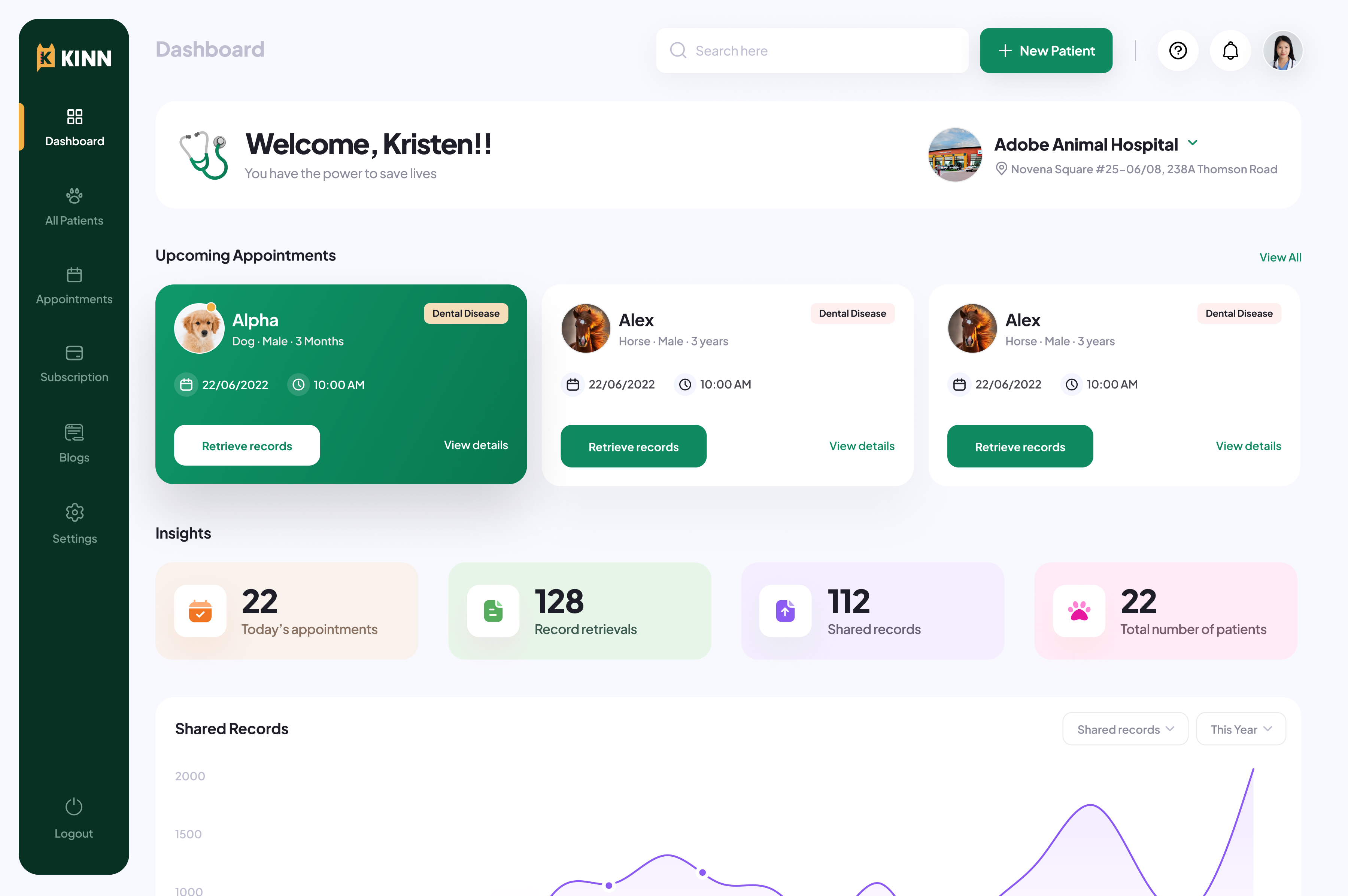Click the Today's appointments orange calendar icon
The image size is (1348, 896).
tap(200, 611)
